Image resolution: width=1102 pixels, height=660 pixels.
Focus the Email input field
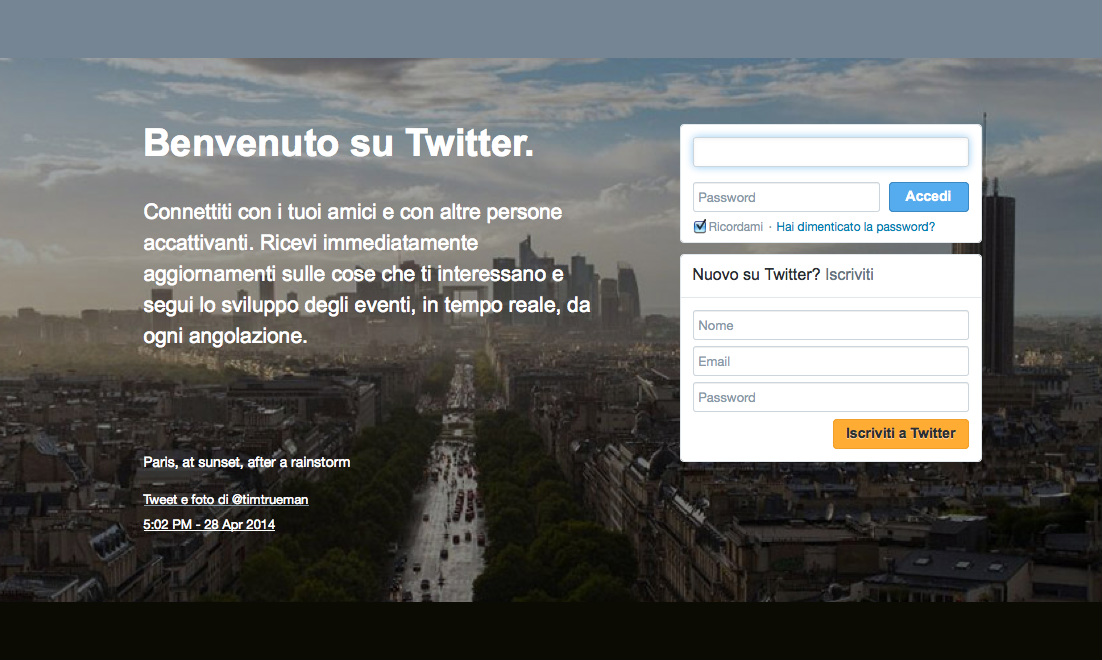(830, 361)
